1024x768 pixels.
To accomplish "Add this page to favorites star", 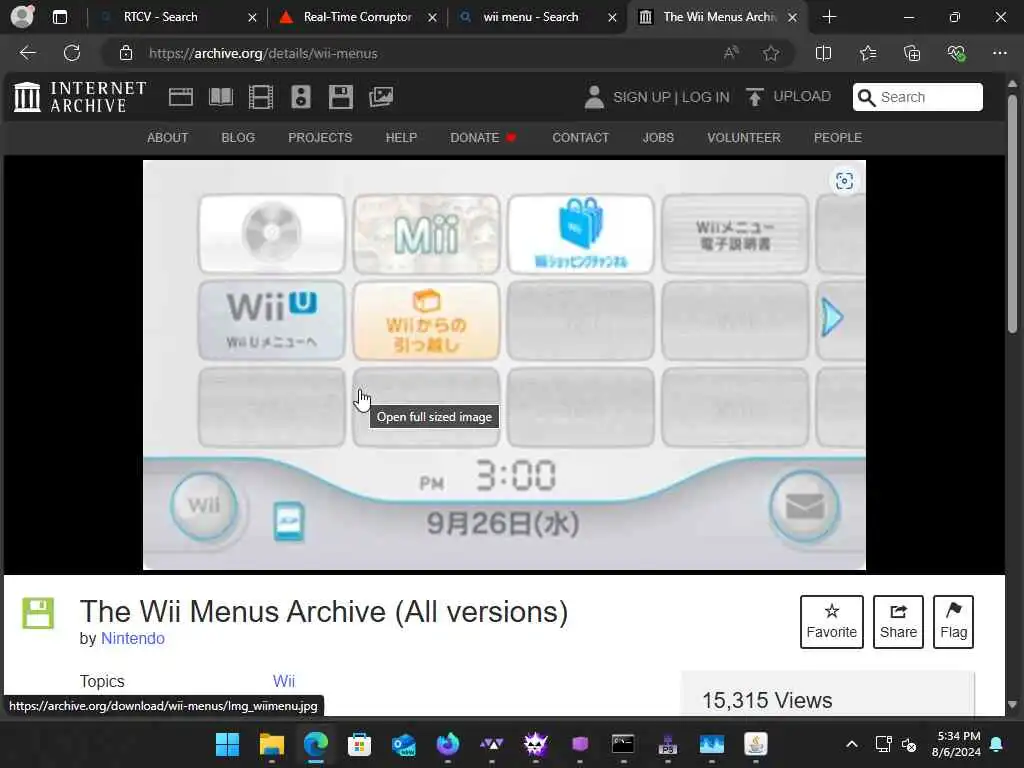I will [771, 53].
